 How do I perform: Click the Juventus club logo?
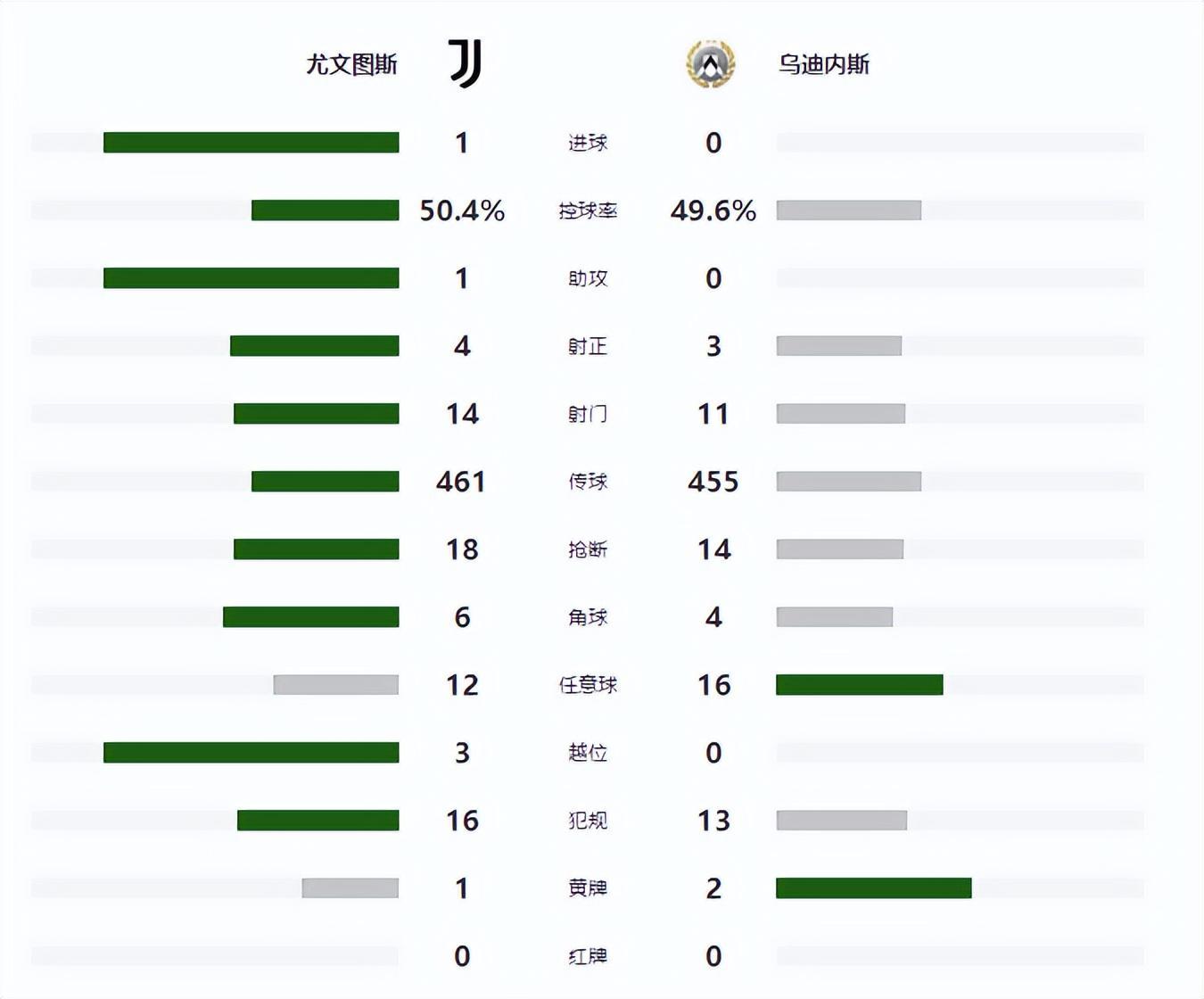click(x=465, y=63)
